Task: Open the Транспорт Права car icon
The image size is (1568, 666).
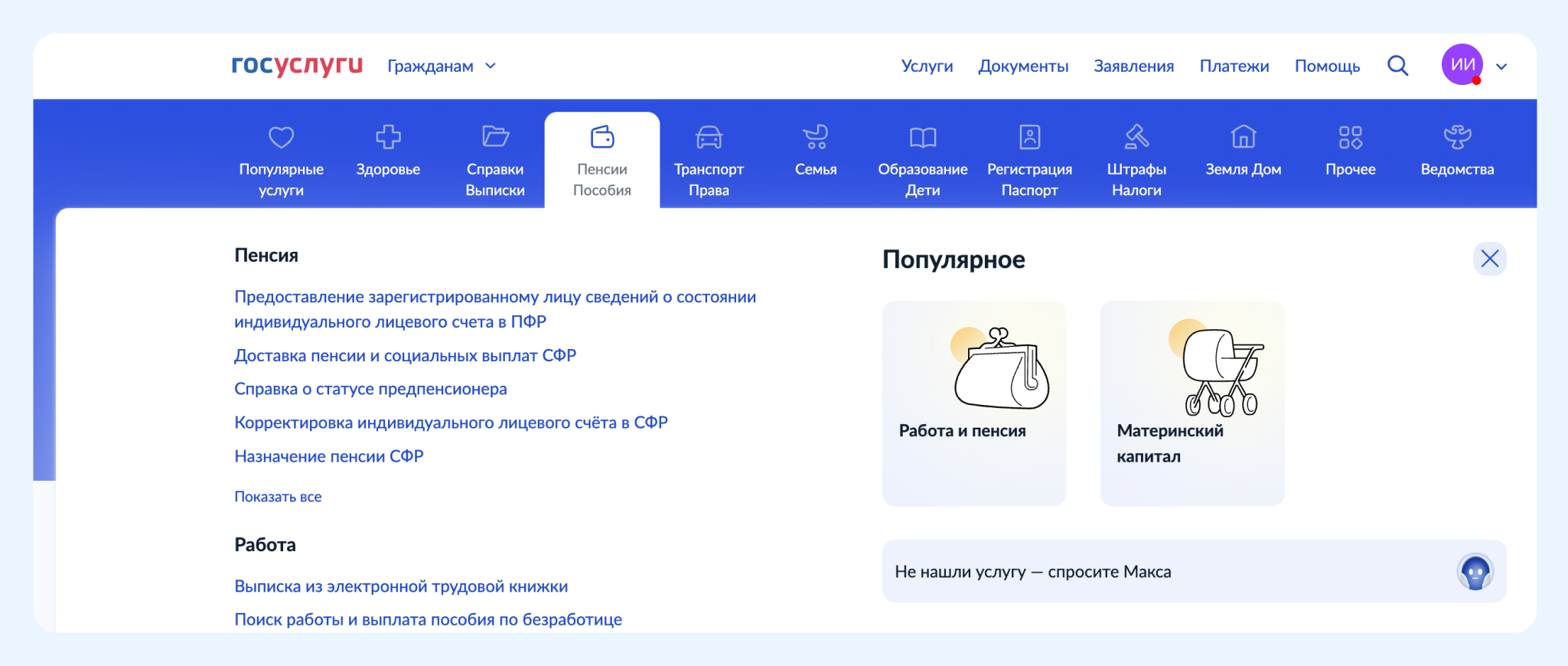Action: tap(709, 138)
